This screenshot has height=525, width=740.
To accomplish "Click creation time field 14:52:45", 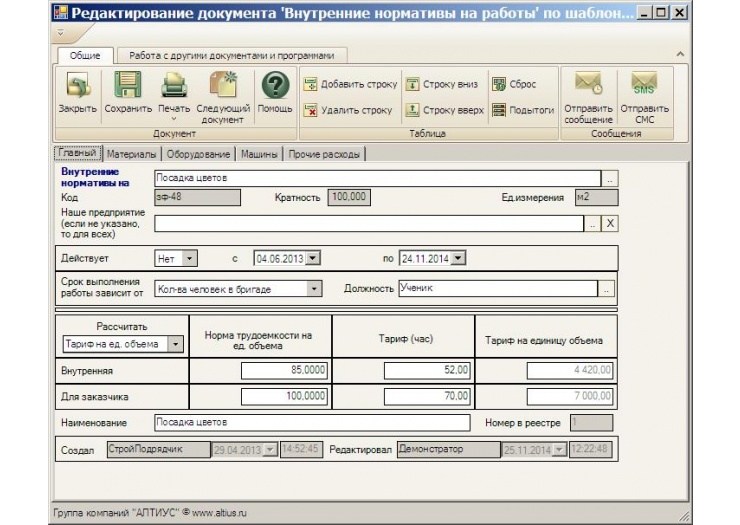I will pyautogui.click(x=301, y=449).
